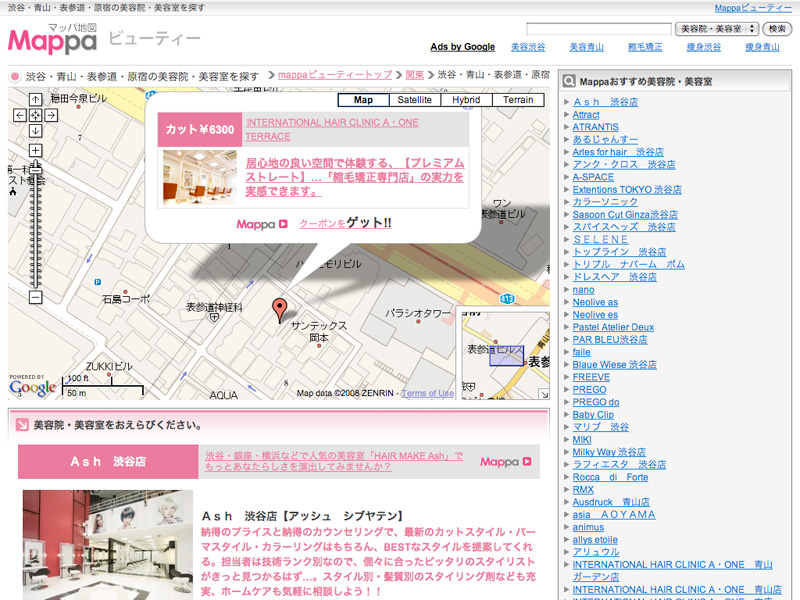Open Arles for hair 渋谷店 link
Viewport: 800px width, 600px height.
click(618, 152)
